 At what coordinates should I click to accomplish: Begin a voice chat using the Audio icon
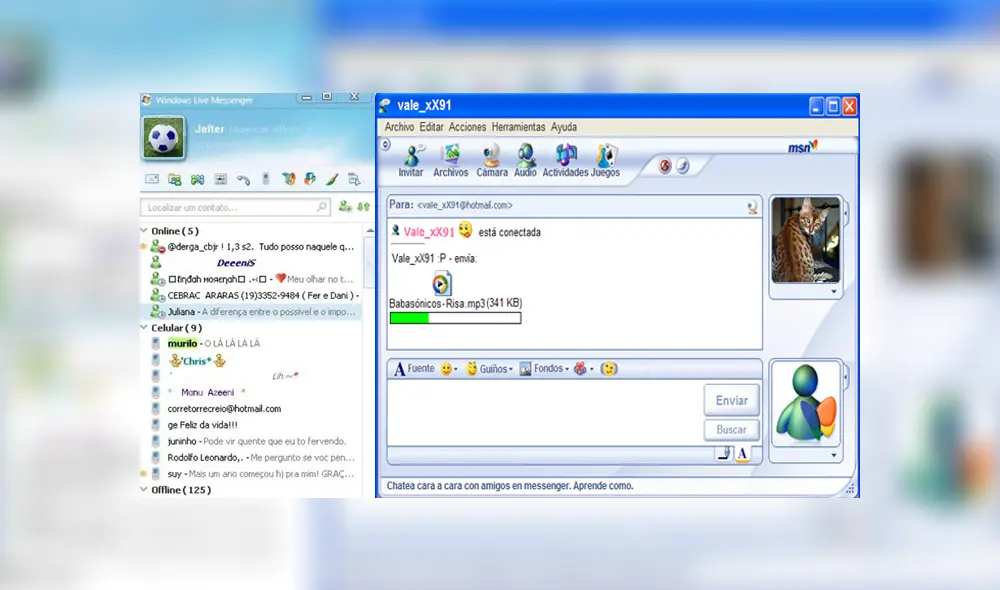coord(526,160)
